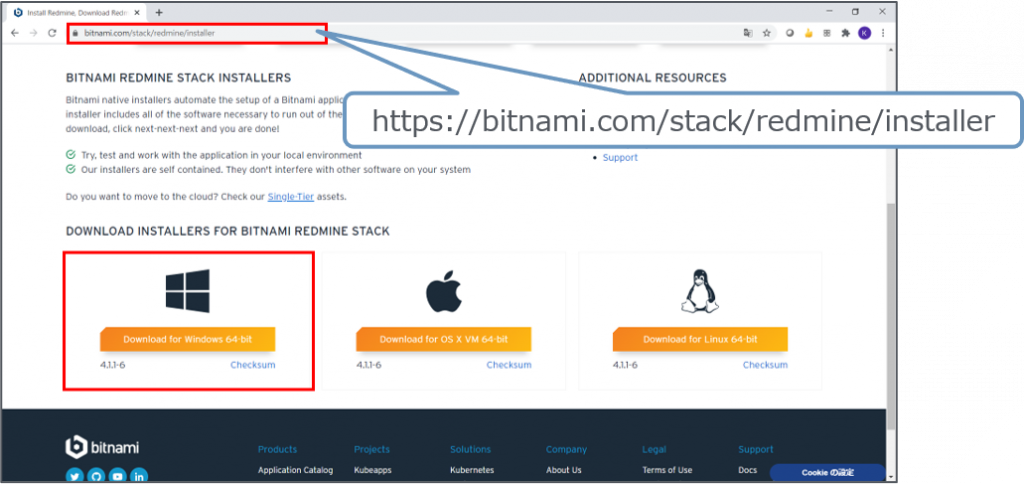
Task: Click Download for Windows 64-bit button
Action: (x=188, y=339)
